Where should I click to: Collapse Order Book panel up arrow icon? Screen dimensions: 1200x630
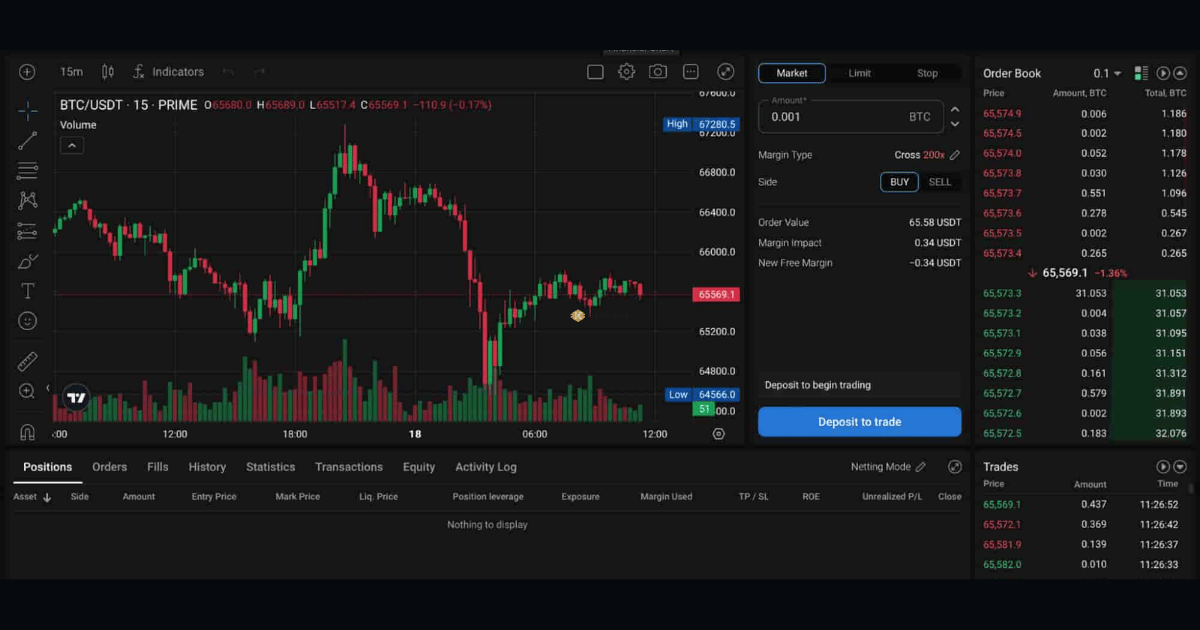[1180, 73]
